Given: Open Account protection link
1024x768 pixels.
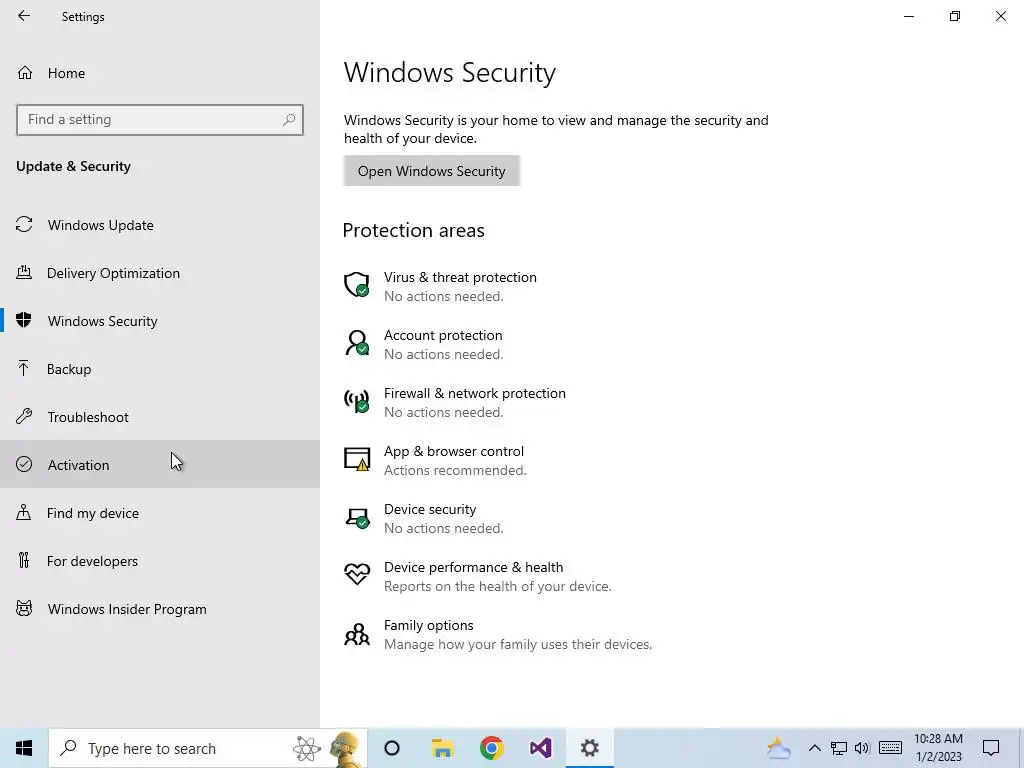Looking at the screenshot, I should point(443,335).
